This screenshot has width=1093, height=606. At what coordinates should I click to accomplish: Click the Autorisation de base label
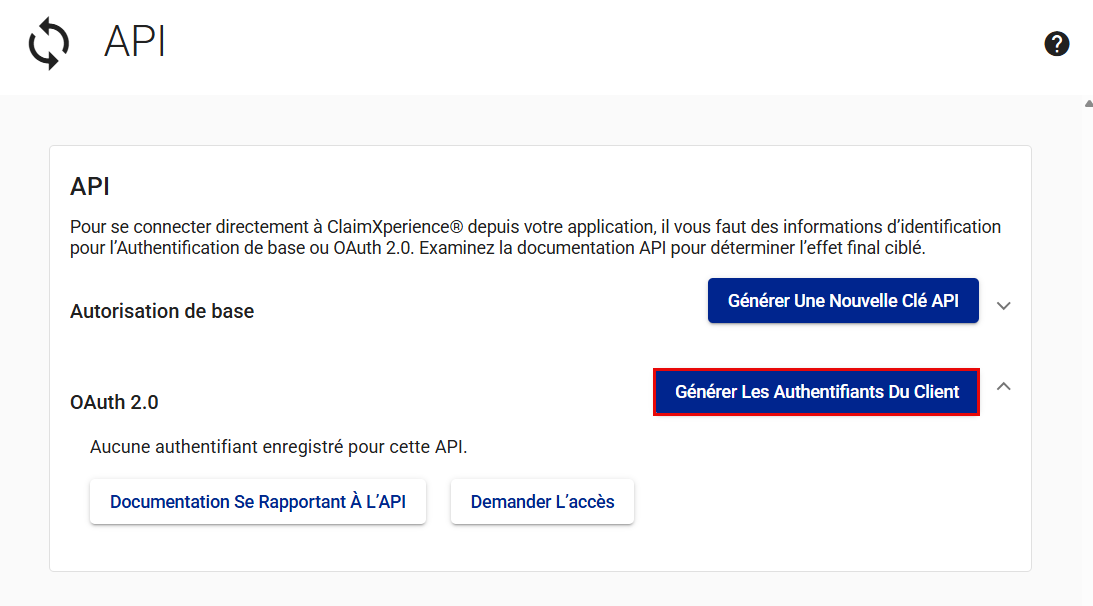pyautogui.click(x=162, y=311)
